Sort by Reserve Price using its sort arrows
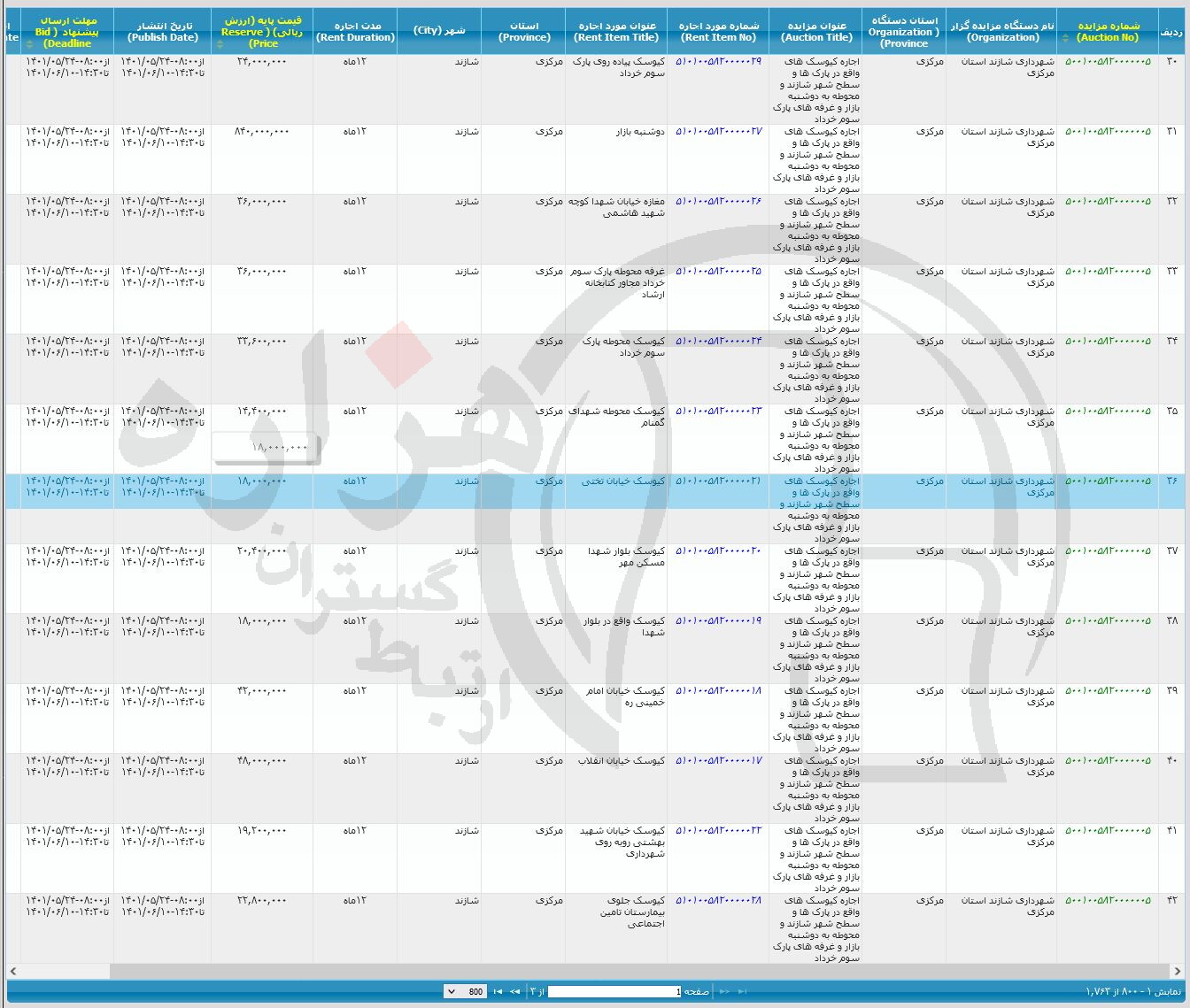 pos(220,43)
